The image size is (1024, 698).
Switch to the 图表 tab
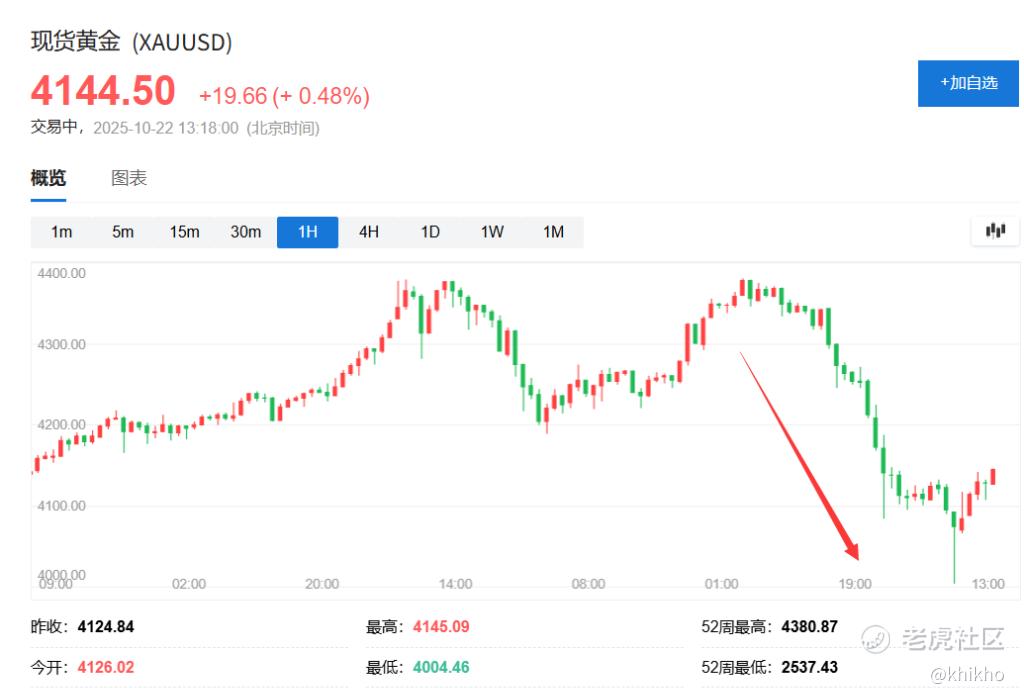click(x=129, y=178)
